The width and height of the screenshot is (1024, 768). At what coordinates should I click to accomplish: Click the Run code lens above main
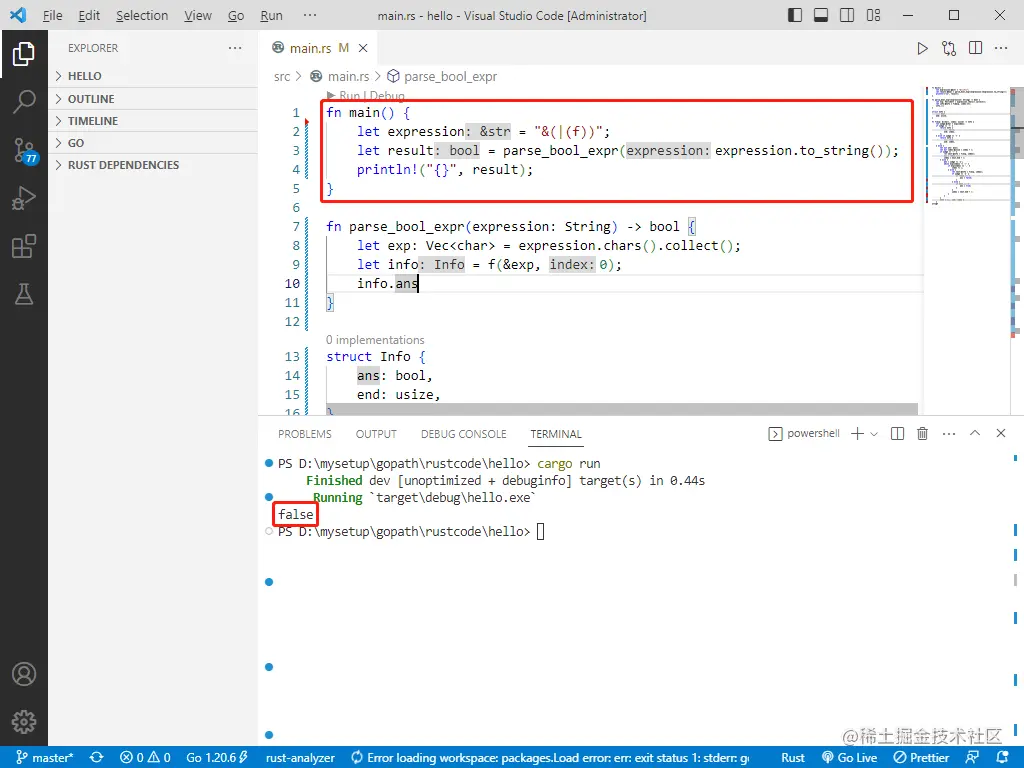point(349,95)
